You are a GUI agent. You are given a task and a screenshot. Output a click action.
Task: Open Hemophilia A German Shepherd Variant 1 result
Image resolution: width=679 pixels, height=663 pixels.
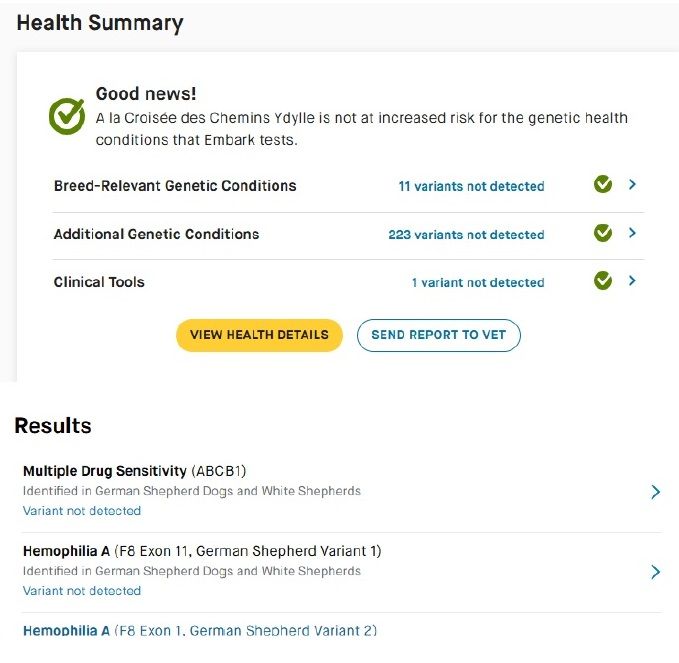coord(201,551)
